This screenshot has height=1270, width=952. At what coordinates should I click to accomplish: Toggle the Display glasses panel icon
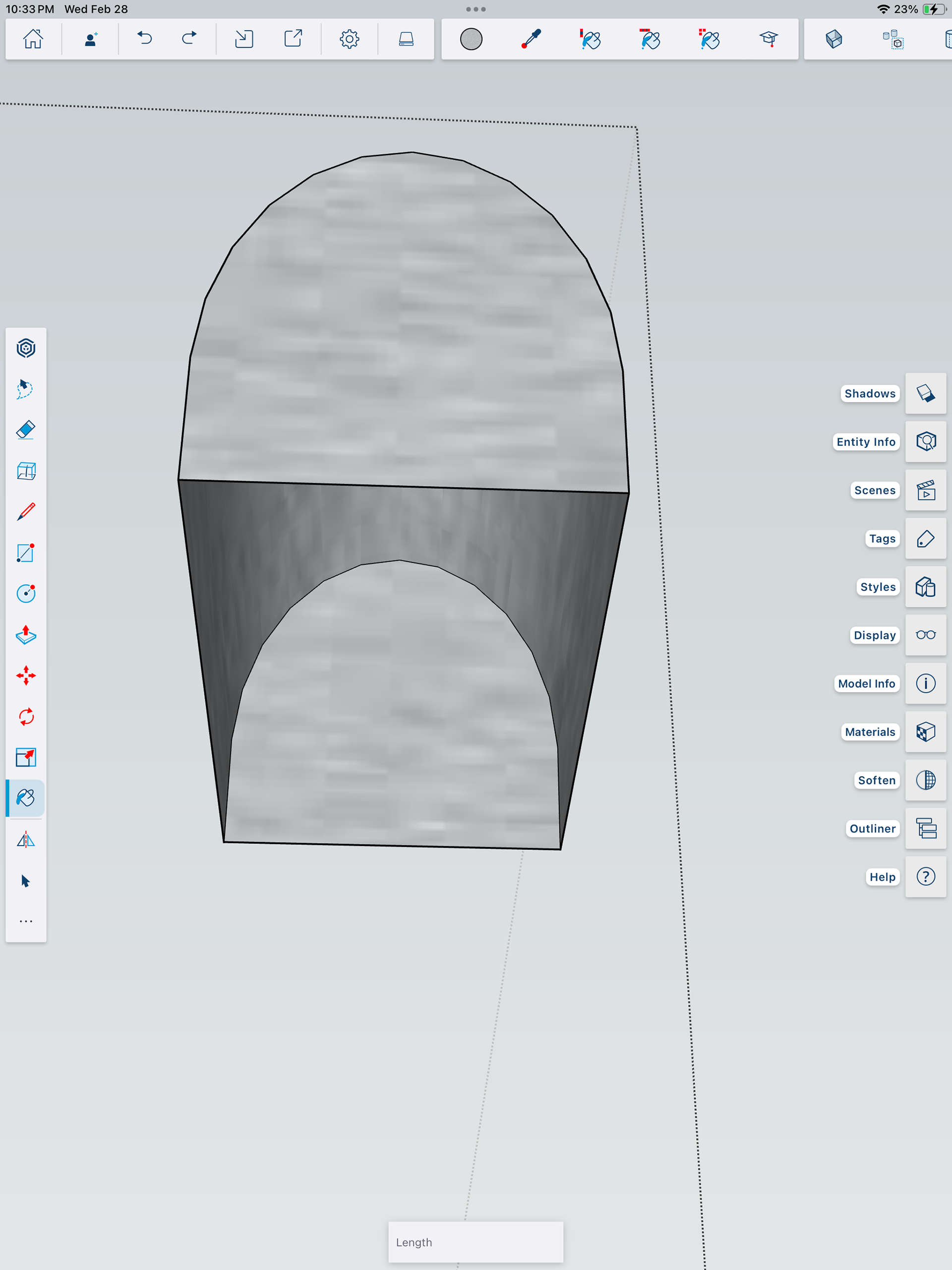(x=925, y=635)
